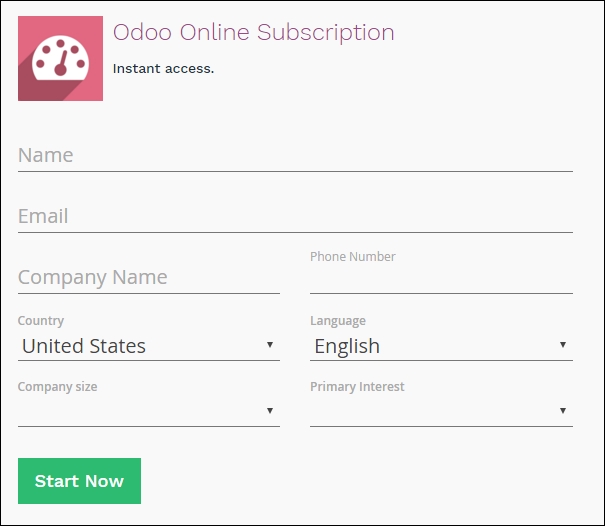Image resolution: width=605 pixels, height=526 pixels.
Task: Open the United States country selection
Action: point(149,346)
